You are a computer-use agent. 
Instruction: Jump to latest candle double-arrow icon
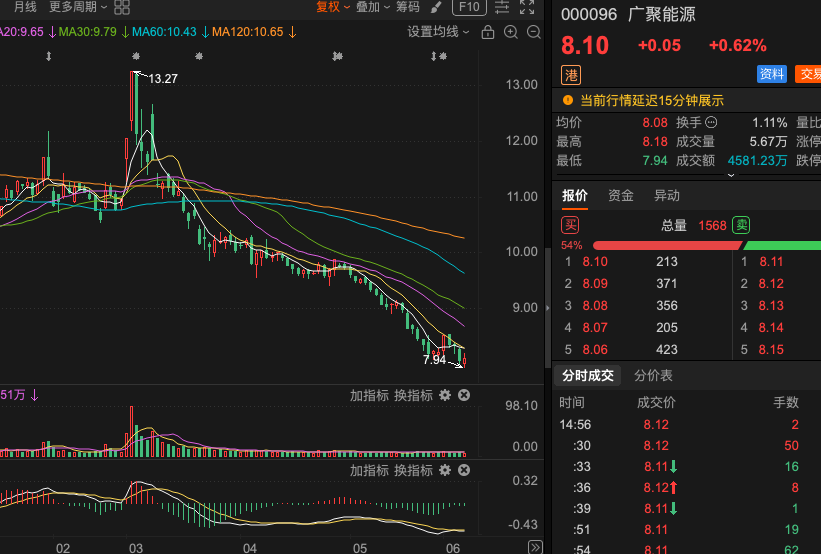point(535,547)
